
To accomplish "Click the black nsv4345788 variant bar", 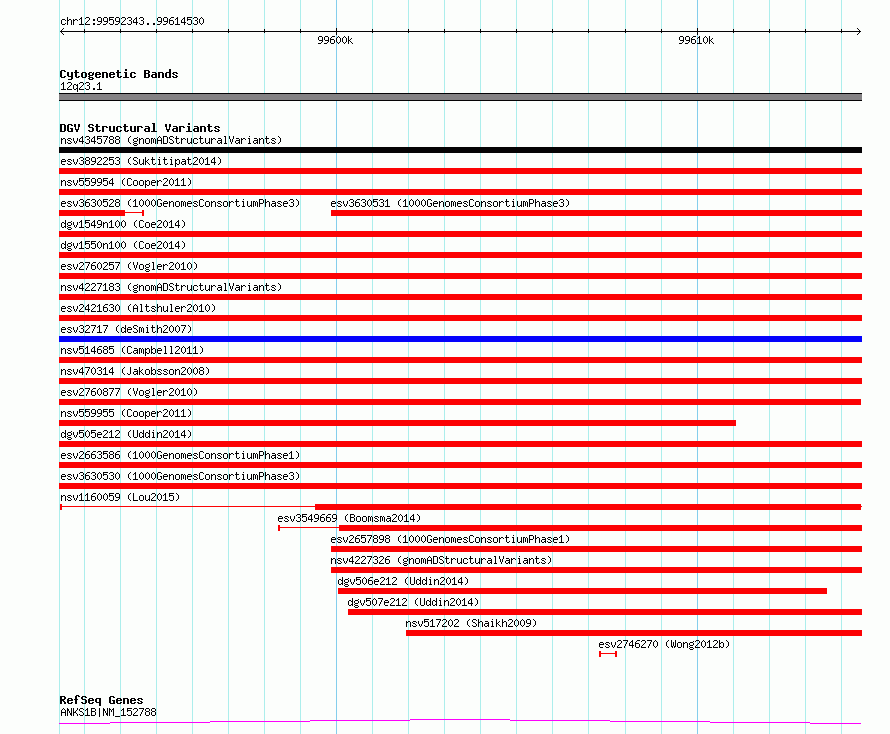I will (460, 150).
